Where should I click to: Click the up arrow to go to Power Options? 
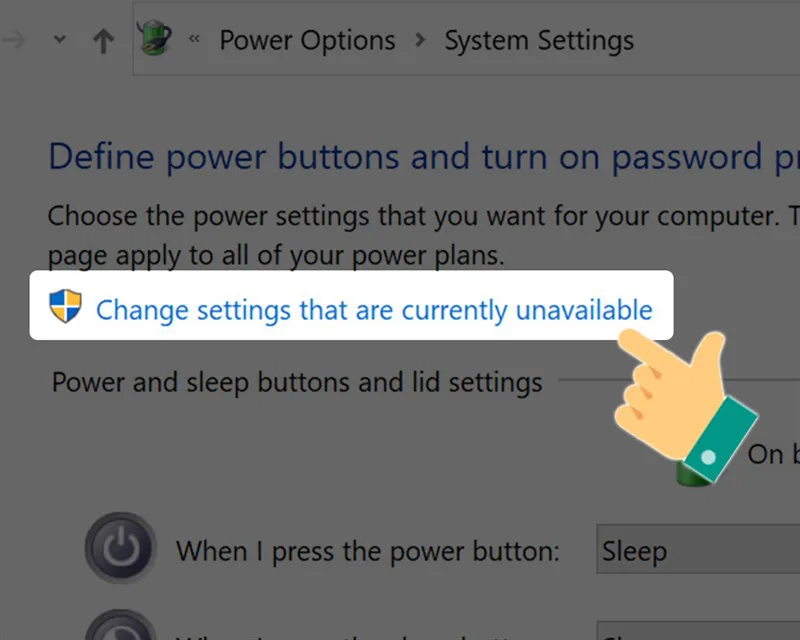coord(103,40)
